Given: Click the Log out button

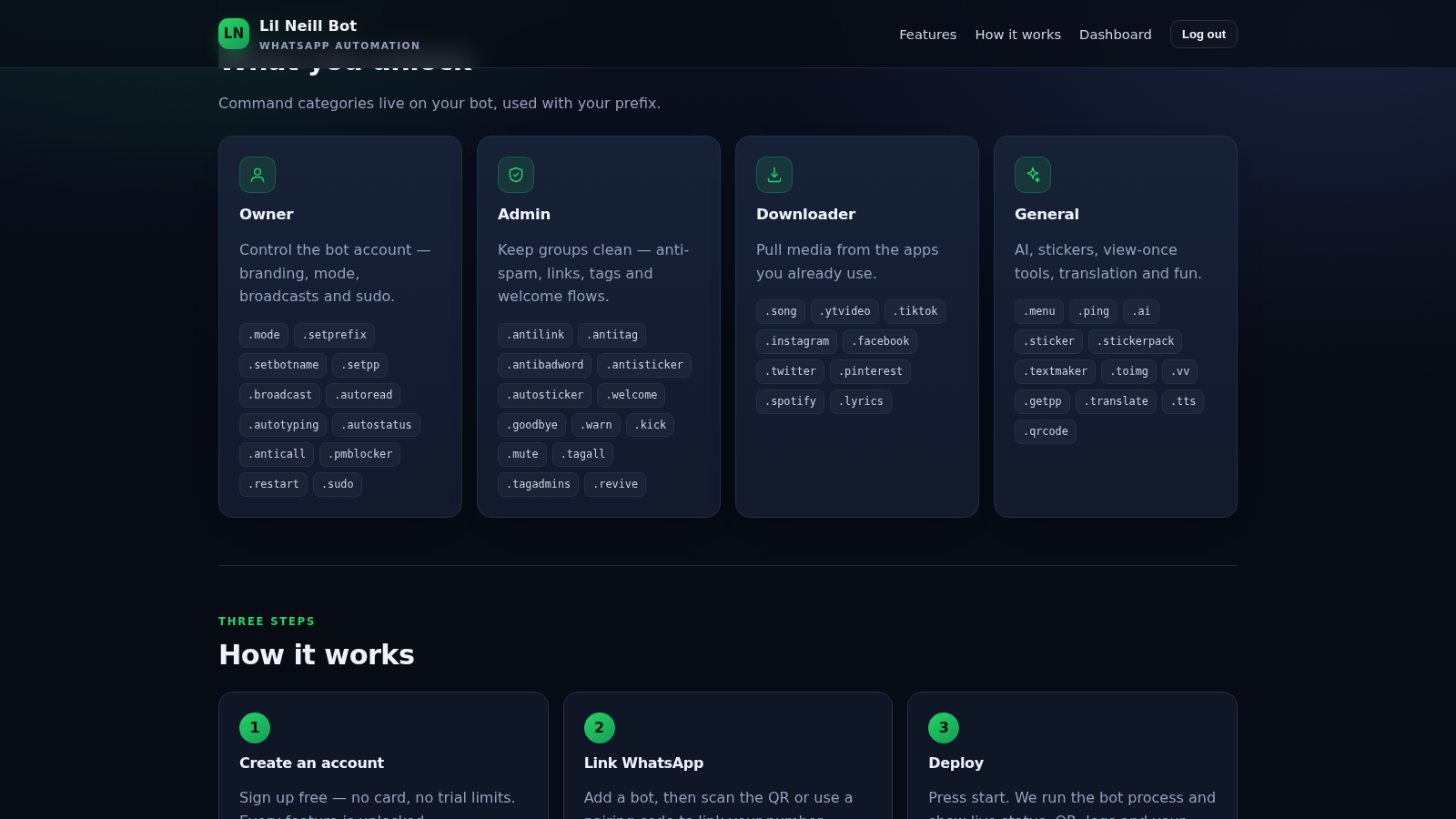Looking at the screenshot, I should point(1203,35).
